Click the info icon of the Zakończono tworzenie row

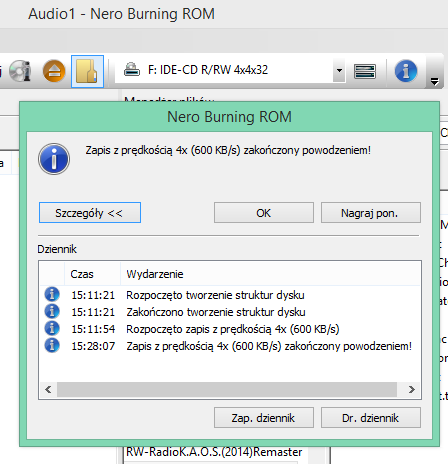(x=52, y=311)
